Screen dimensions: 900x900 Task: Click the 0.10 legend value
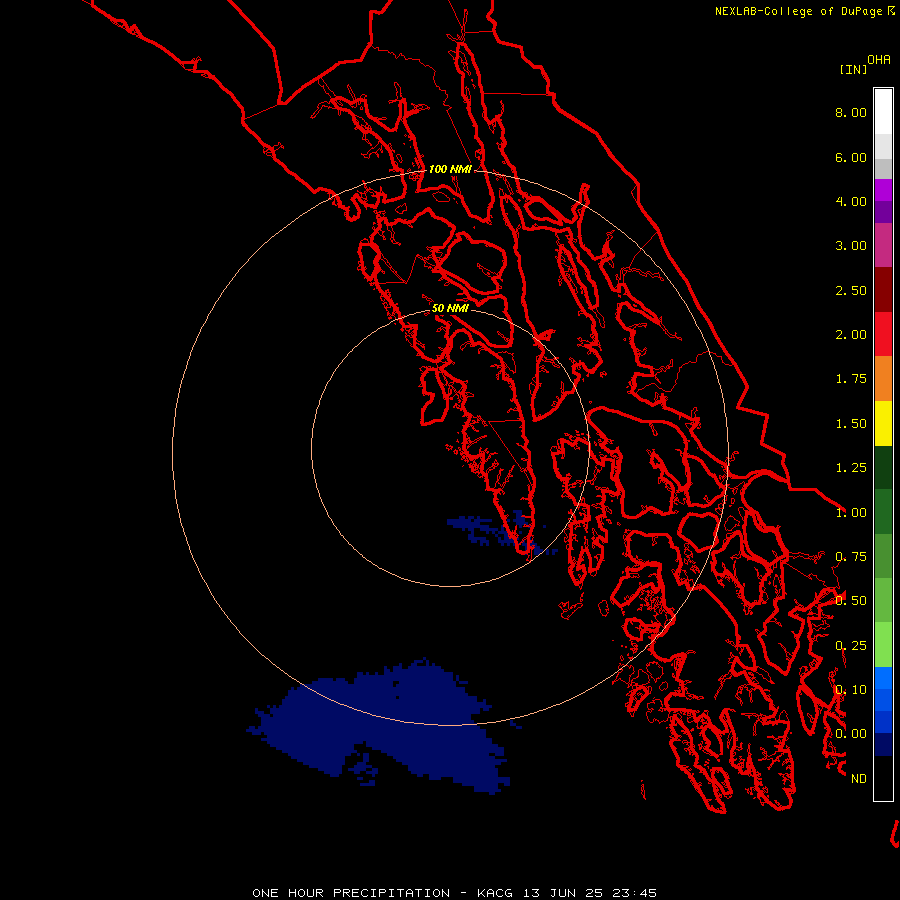pyautogui.click(x=851, y=690)
